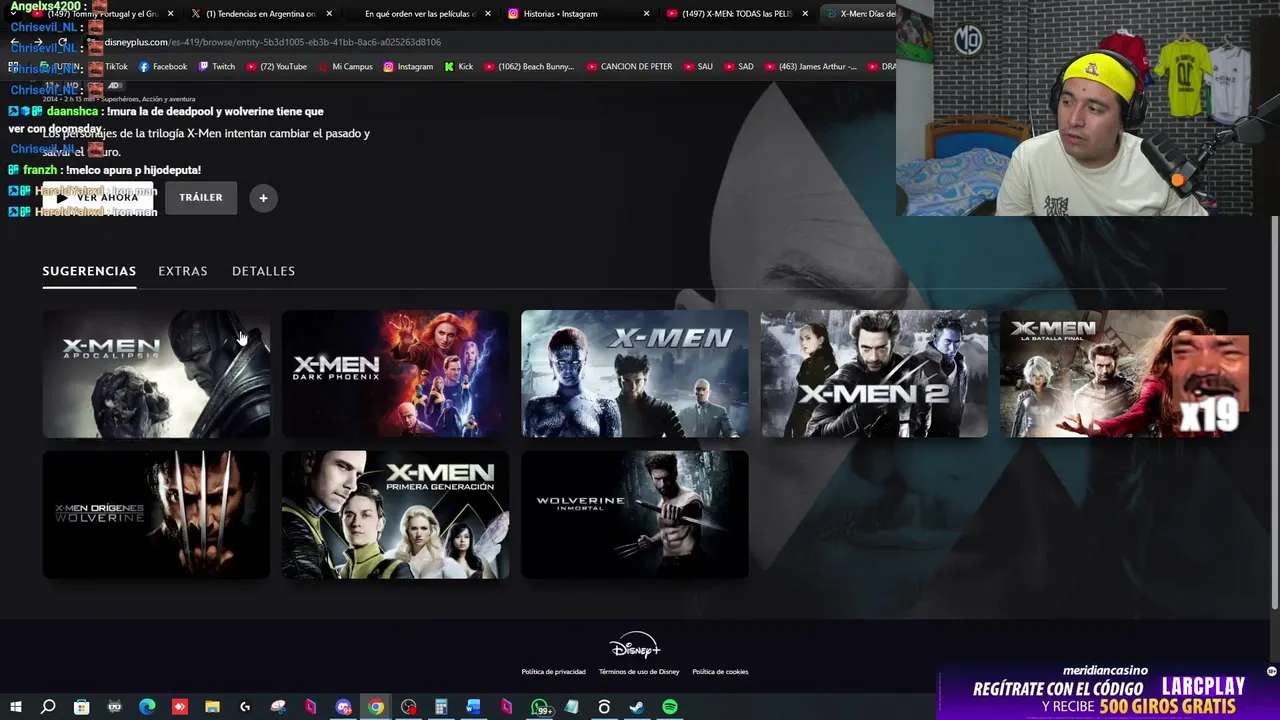Open X-Men Orígenes Wolverine card
This screenshot has height=720, width=1280.
[x=156, y=514]
